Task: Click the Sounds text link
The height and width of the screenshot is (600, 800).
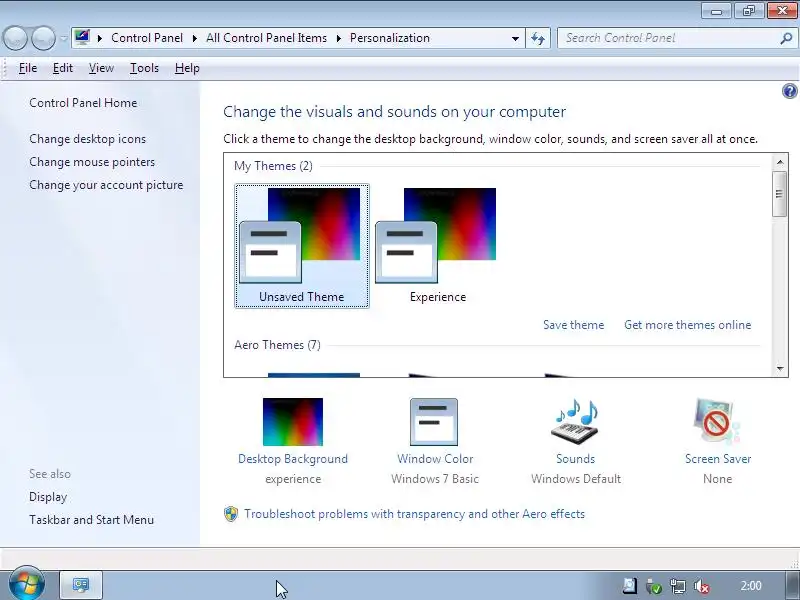Action: click(576, 459)
